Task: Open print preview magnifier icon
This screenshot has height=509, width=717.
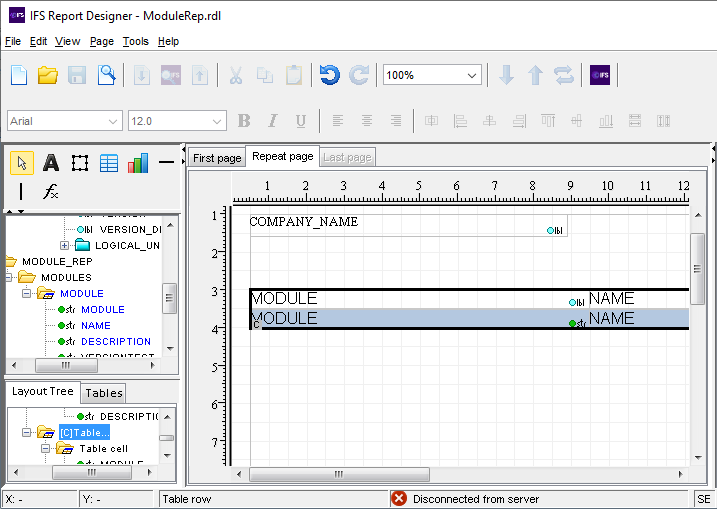Action: coord(106,75)
